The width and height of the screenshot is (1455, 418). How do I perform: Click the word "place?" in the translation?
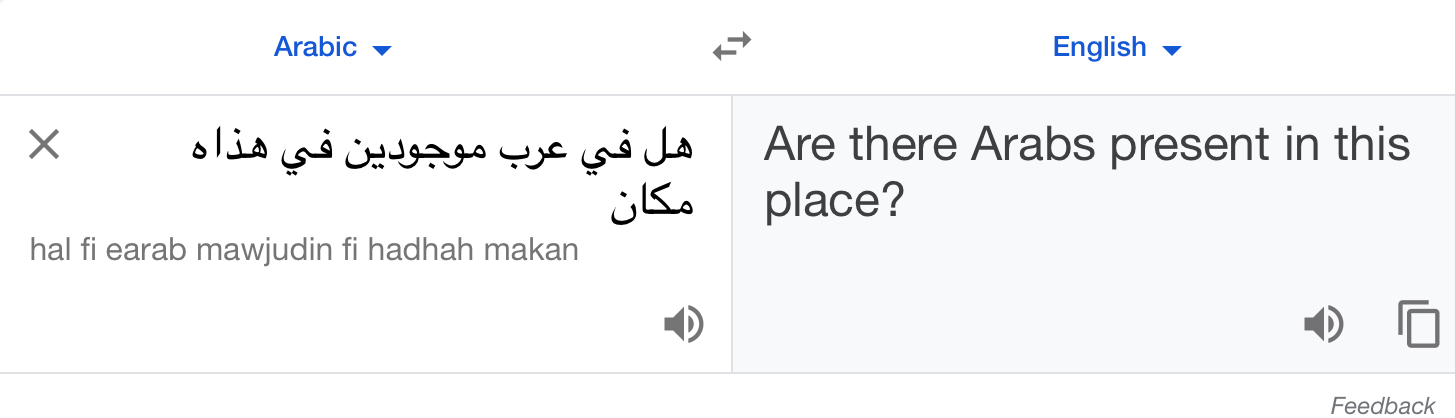[x=834, y=204]
